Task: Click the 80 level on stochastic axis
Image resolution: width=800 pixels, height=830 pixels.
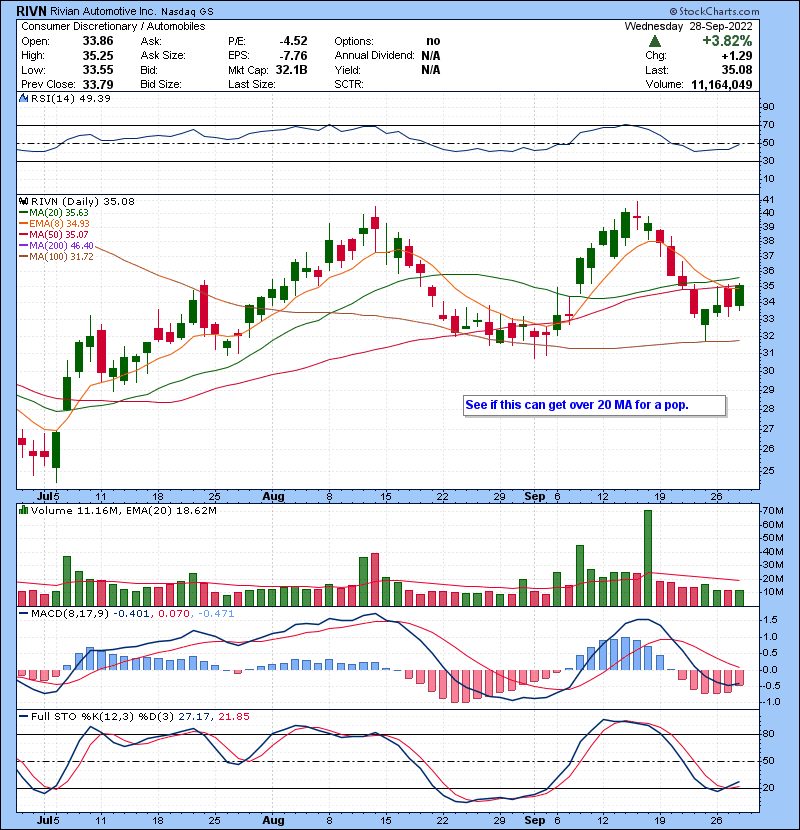Action: point(768,734)
